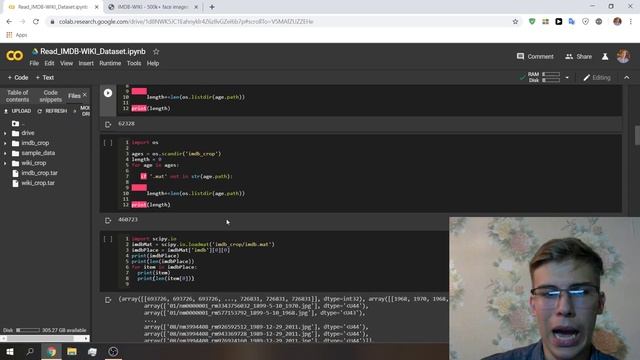Run the scipy loadmat cell

[108, 239]
